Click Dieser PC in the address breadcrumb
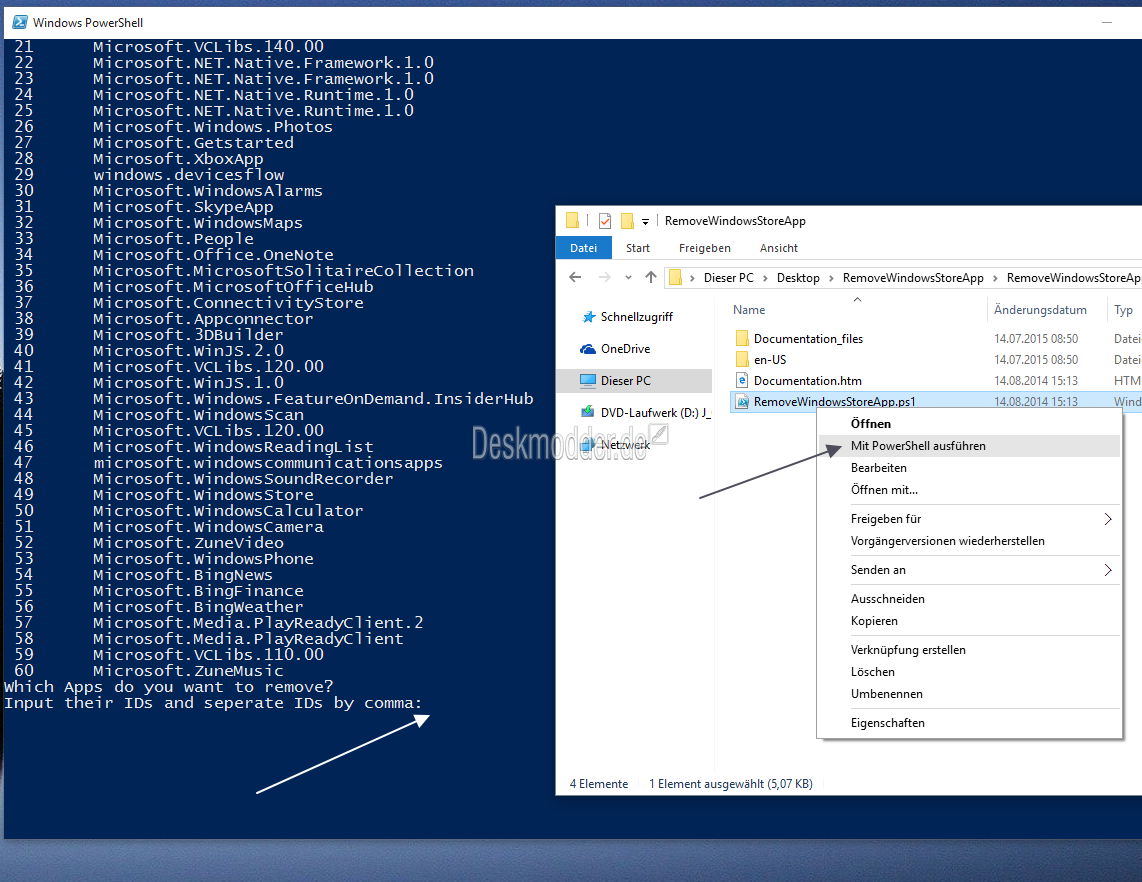The width and height of the screenshot is (1142, 882). (728, 277)
